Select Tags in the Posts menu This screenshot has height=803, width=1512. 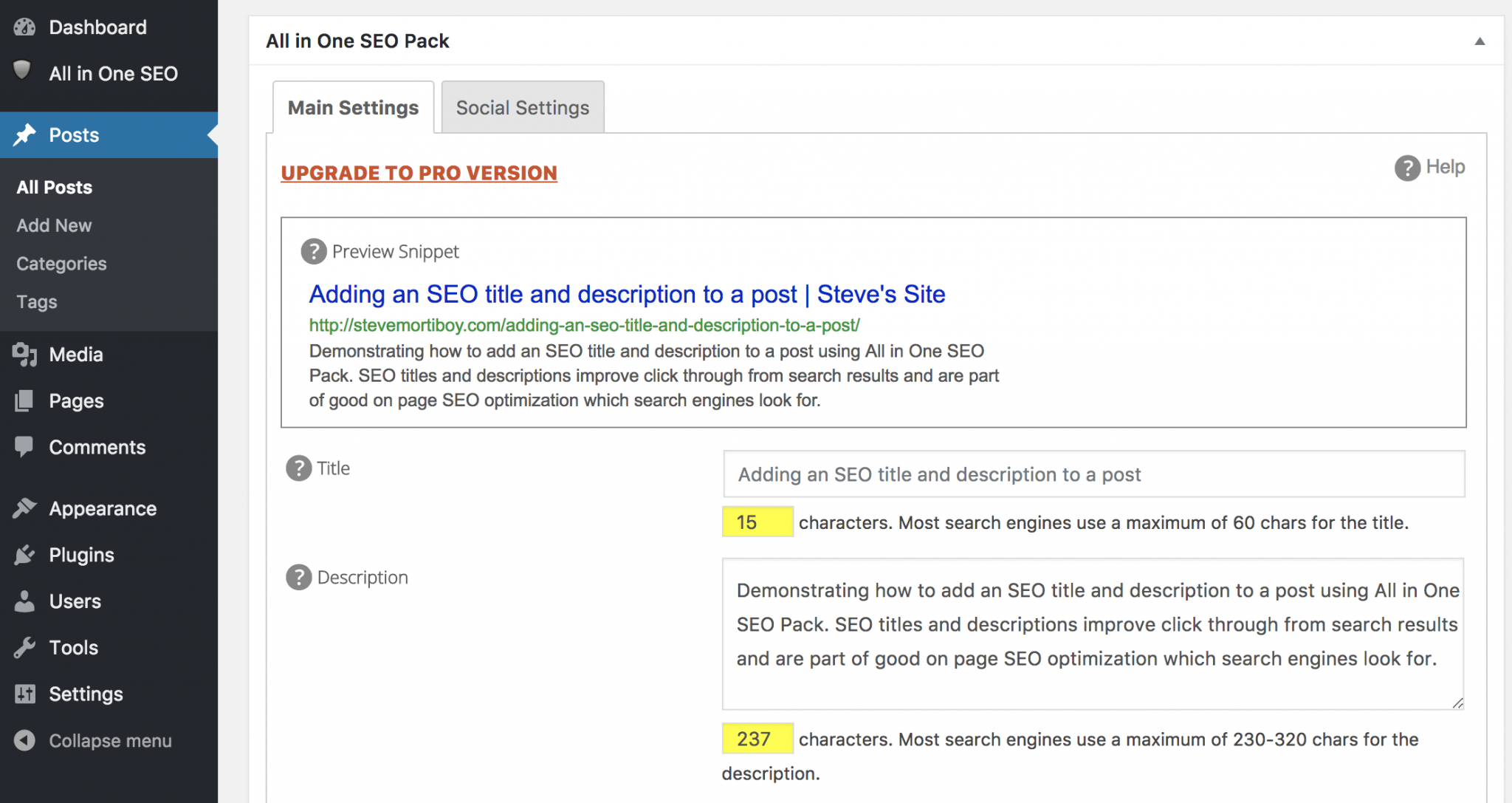35,301
